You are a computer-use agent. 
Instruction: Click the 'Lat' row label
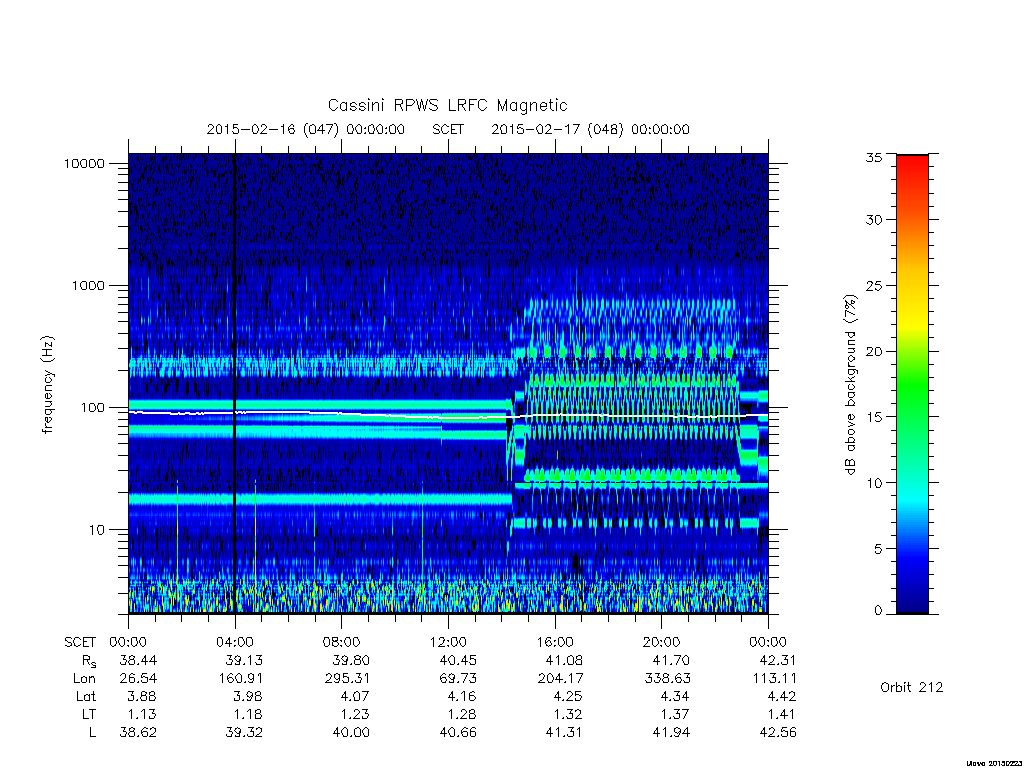click(86, 696)
